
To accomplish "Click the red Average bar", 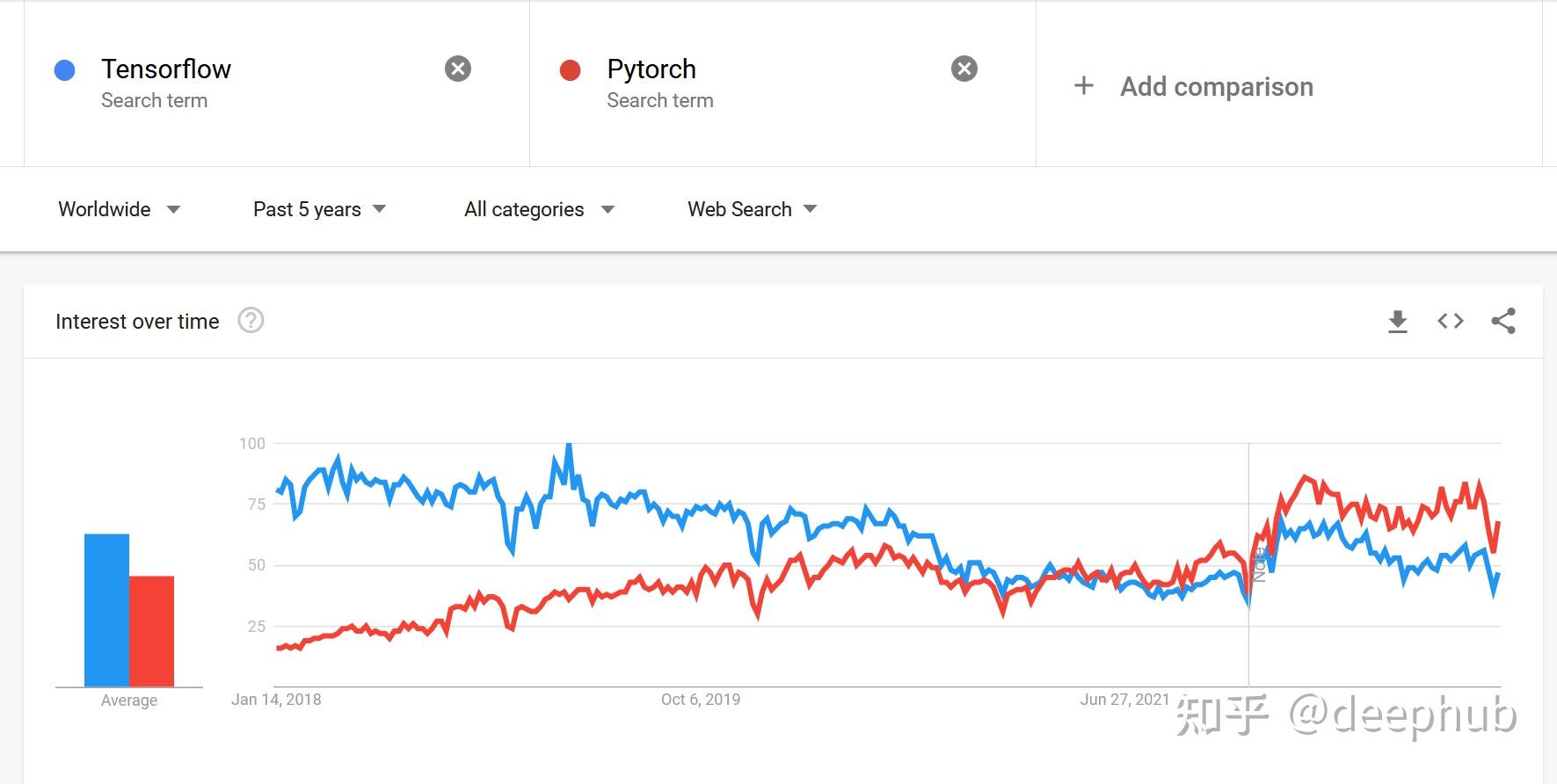I will (152, 631).
